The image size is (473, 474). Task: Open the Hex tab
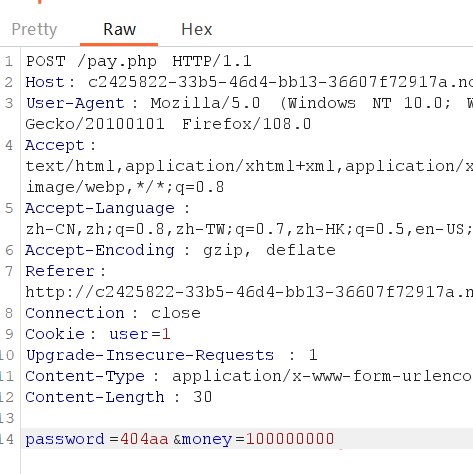tap(197, 29)
